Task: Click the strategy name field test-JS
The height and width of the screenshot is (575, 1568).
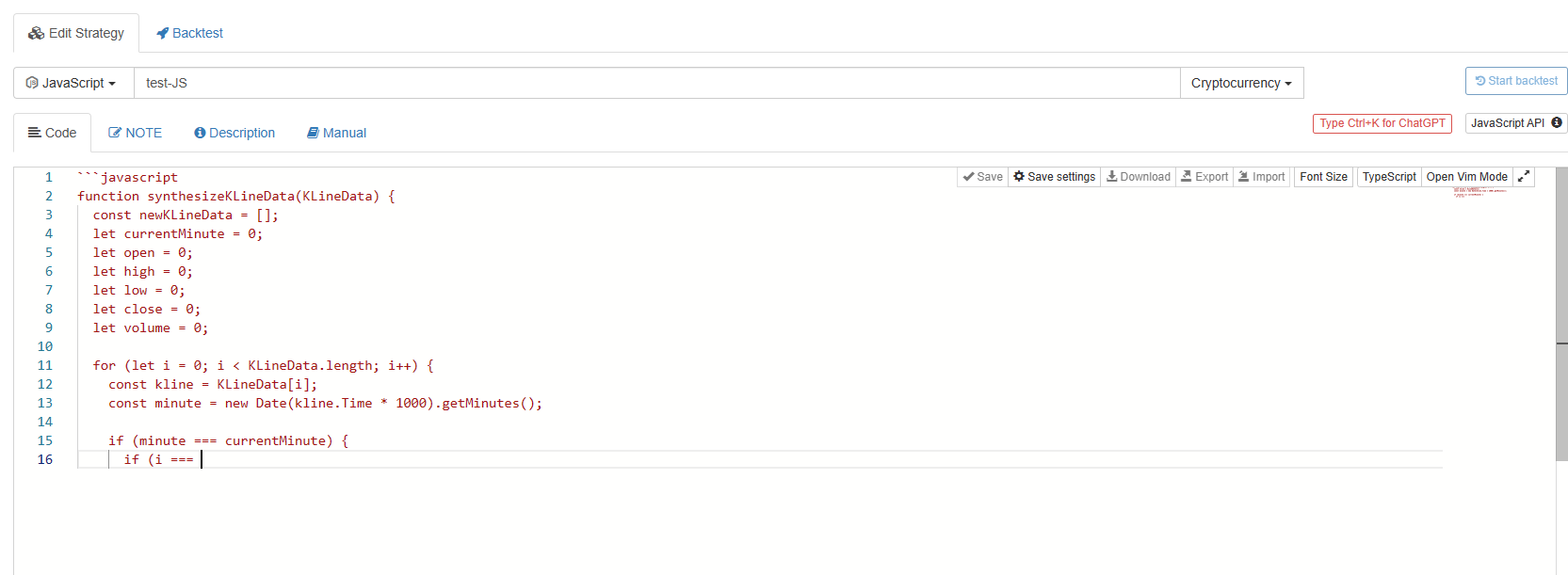Action: point(656,83)
